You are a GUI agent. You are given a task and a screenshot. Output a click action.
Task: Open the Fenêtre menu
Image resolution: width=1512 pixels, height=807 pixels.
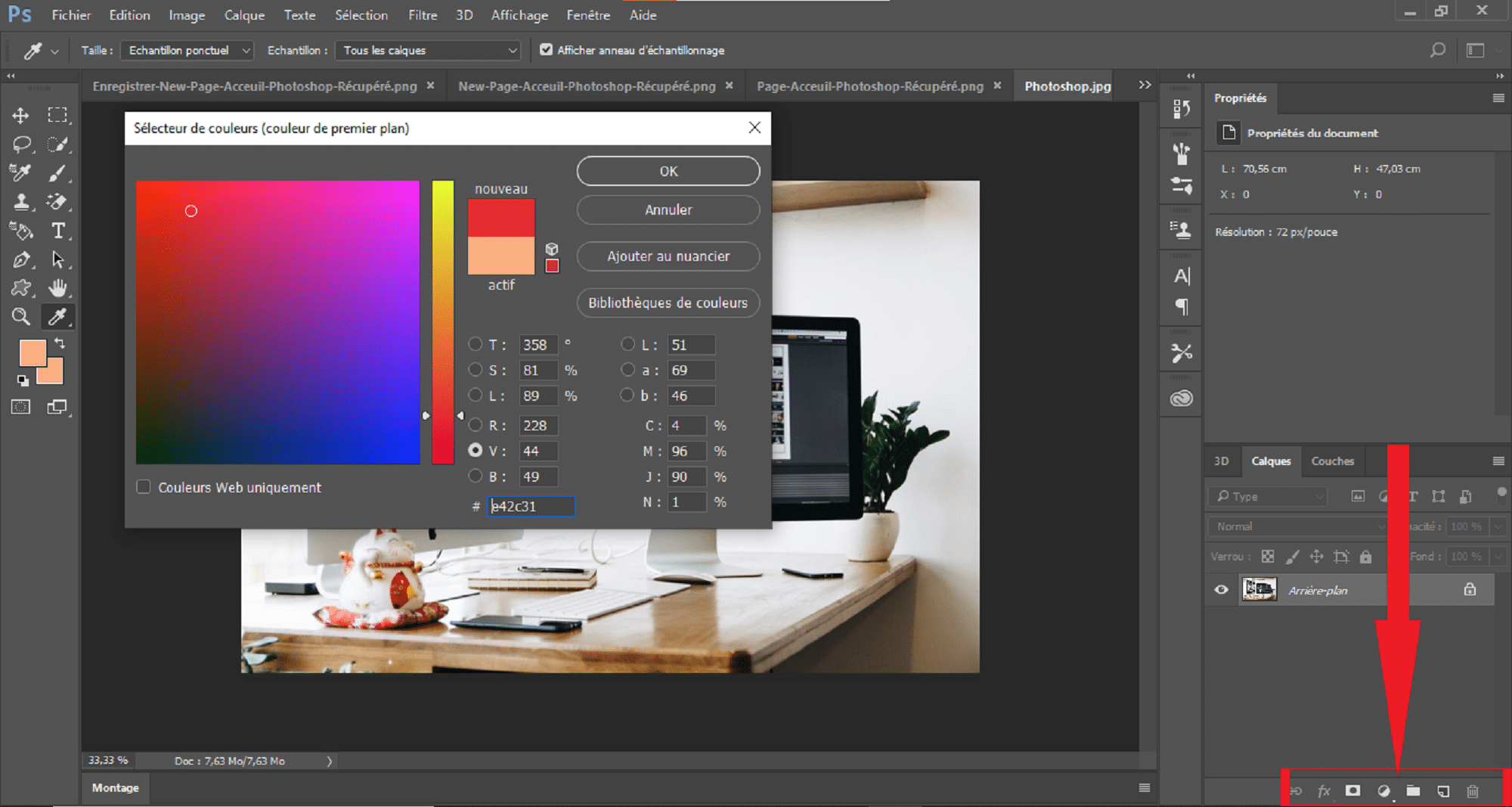(x=588, y=15)
